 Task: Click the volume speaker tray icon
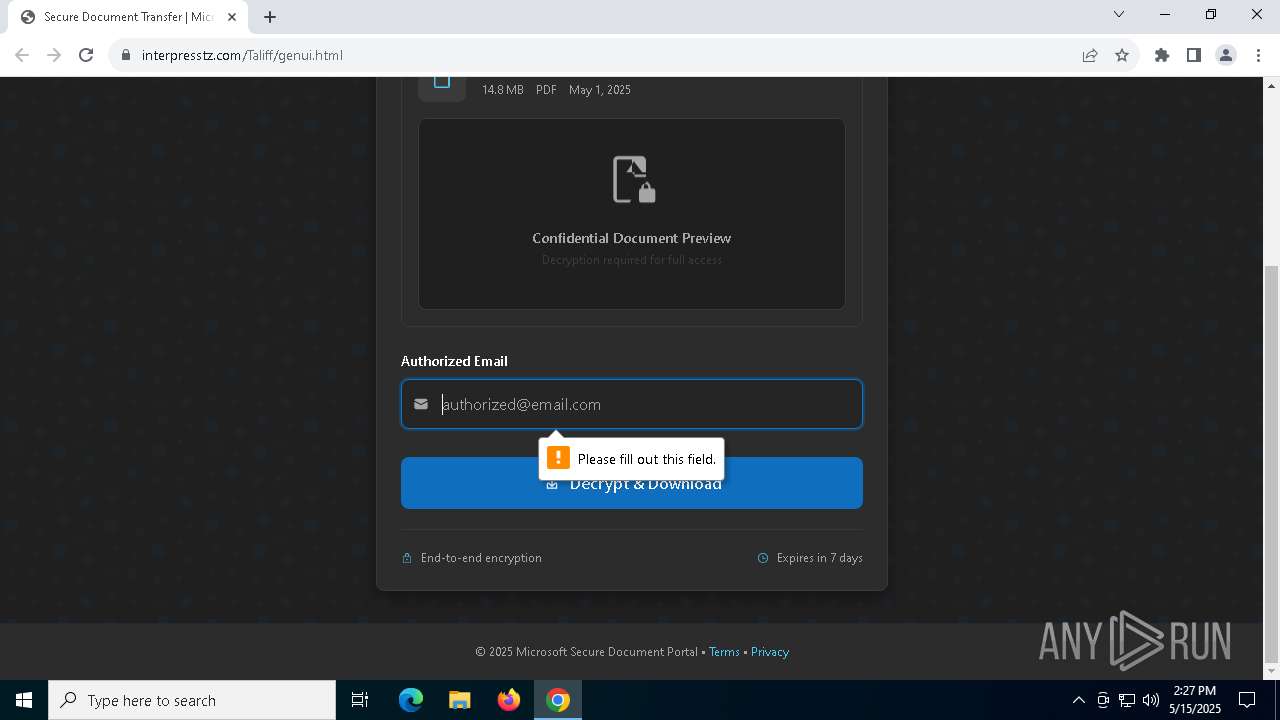[1151, 700]
